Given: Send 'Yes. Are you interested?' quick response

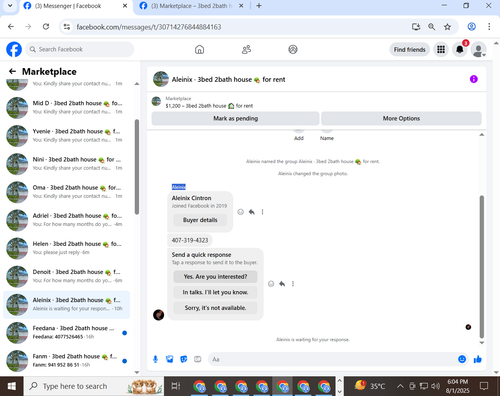Looking at the screenshot, I should [x=215, y=277].
